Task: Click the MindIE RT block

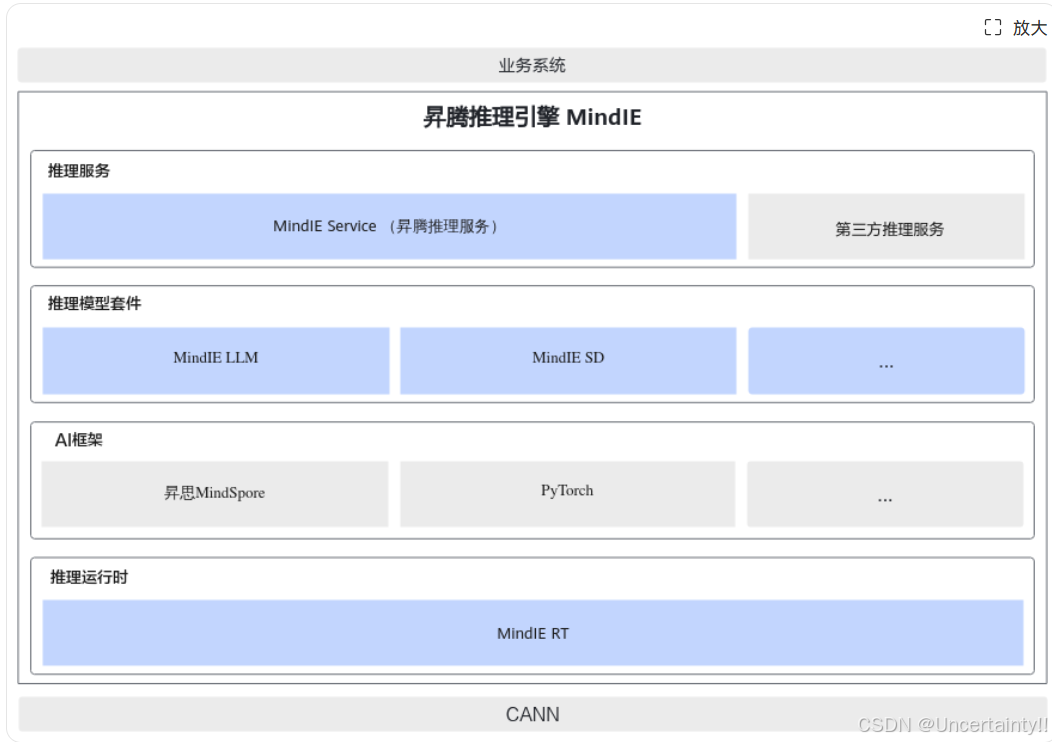Action: point(533,633)
